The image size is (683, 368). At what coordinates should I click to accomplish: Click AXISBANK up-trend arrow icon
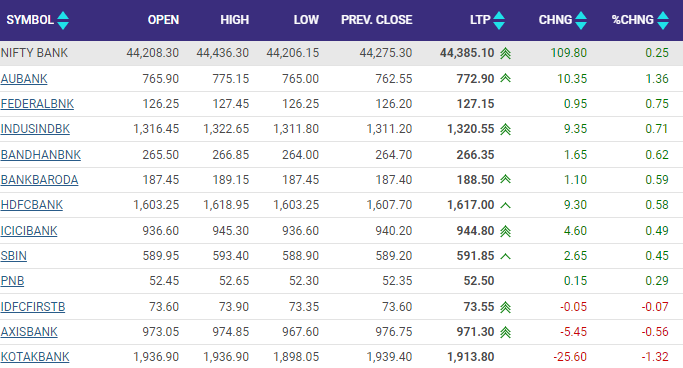505,332
